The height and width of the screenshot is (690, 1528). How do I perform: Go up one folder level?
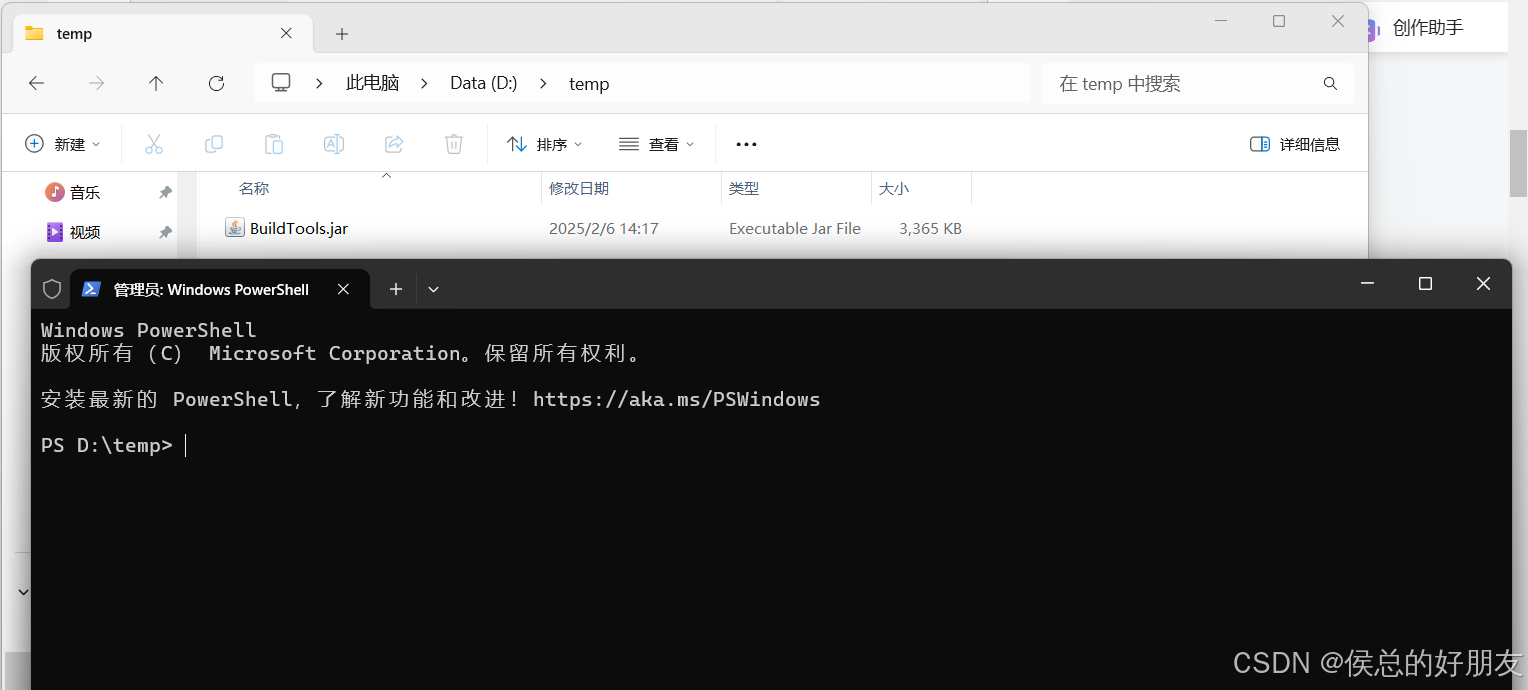(156, 84)
